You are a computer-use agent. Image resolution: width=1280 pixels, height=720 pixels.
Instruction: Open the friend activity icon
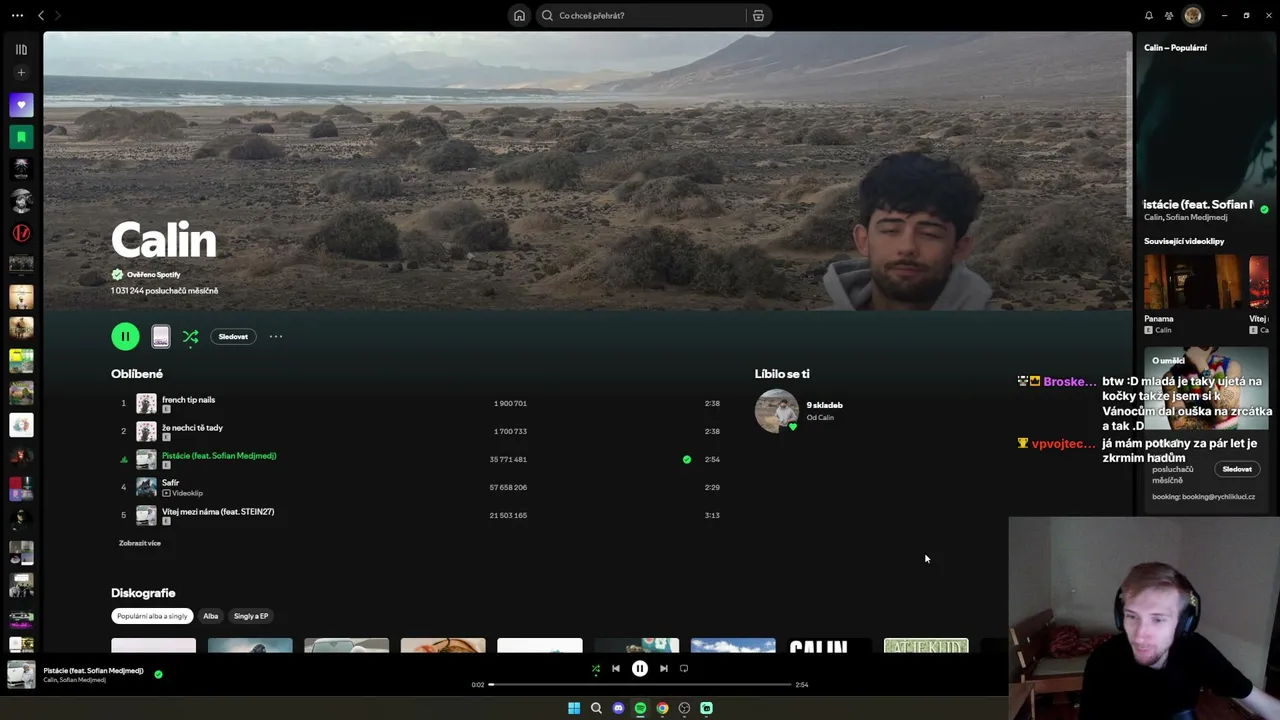(x=1169, y=16)
